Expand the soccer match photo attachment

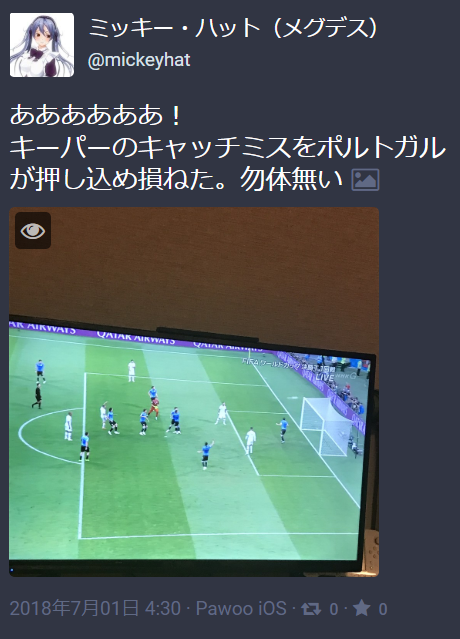coord(194,392)
